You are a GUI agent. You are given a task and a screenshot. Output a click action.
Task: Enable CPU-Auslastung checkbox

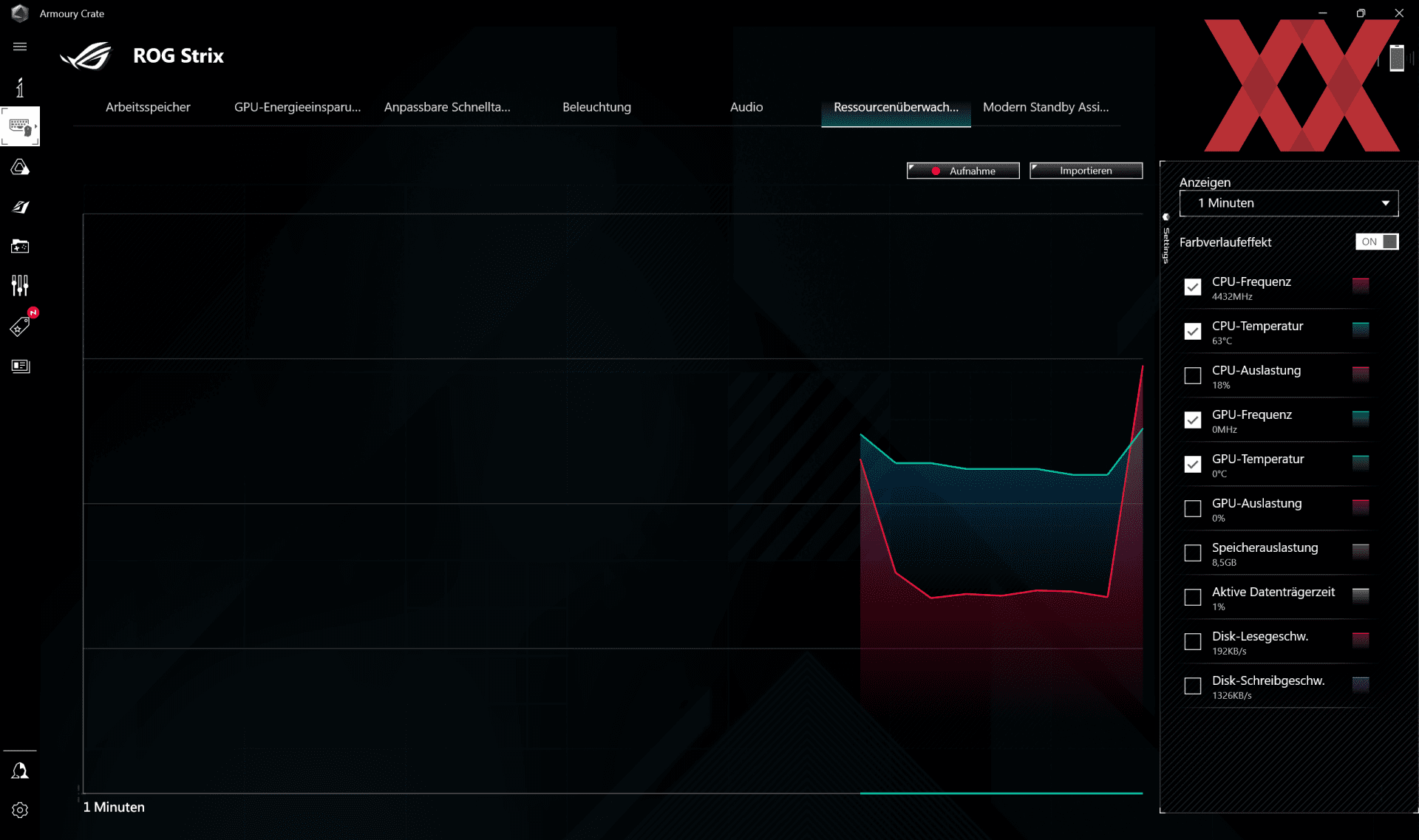click(x=1192, y=376)
